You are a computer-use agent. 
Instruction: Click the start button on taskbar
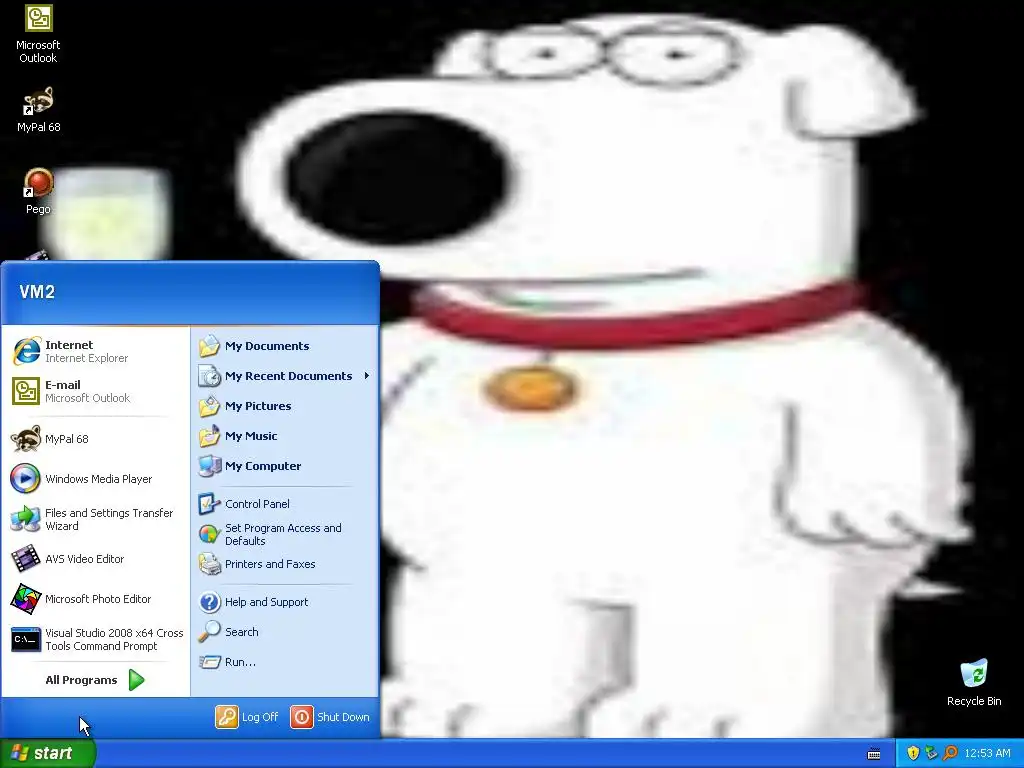pyautogui.click(x=47, y=753)
